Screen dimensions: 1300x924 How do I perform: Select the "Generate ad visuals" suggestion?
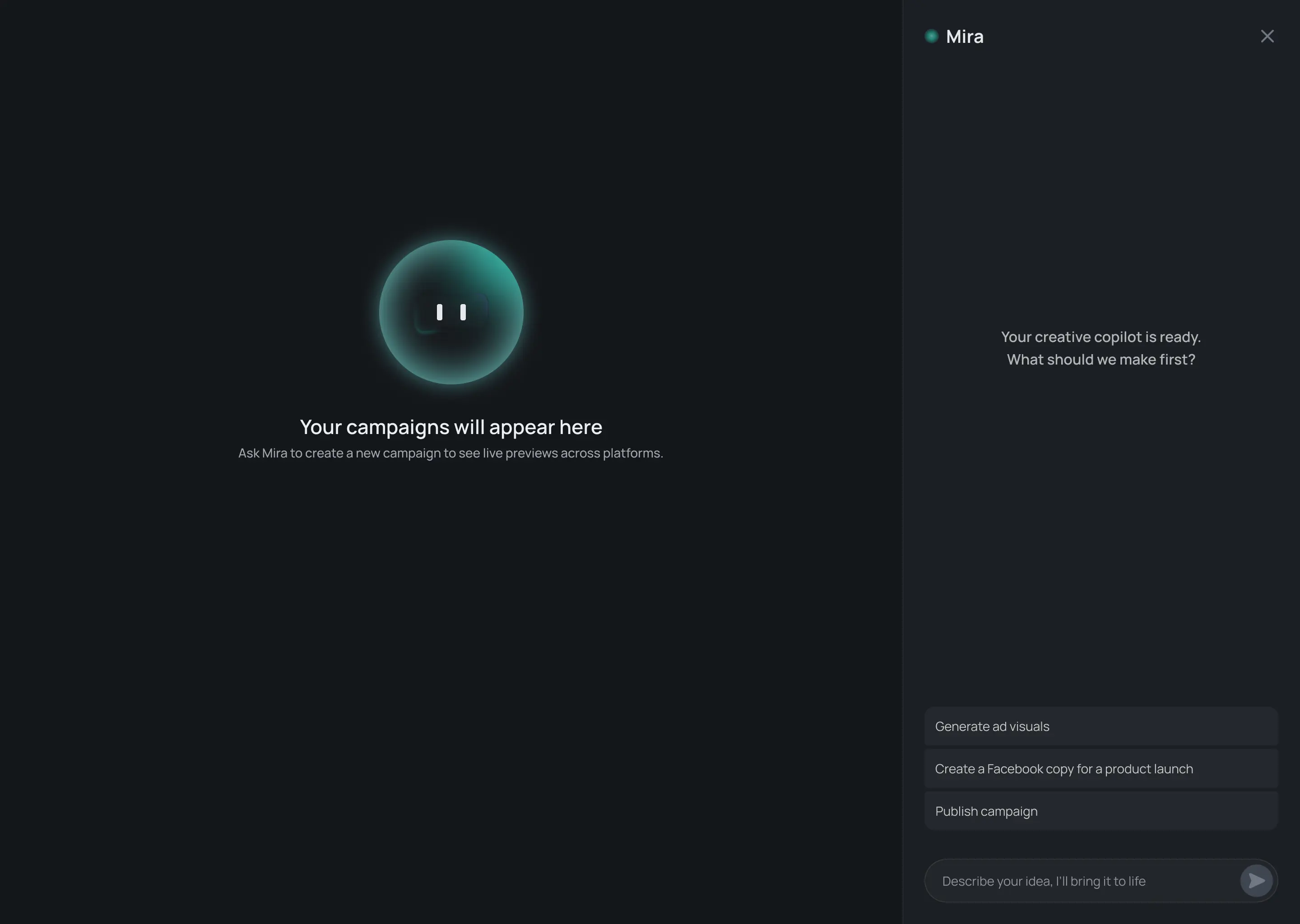[1100, 726]
